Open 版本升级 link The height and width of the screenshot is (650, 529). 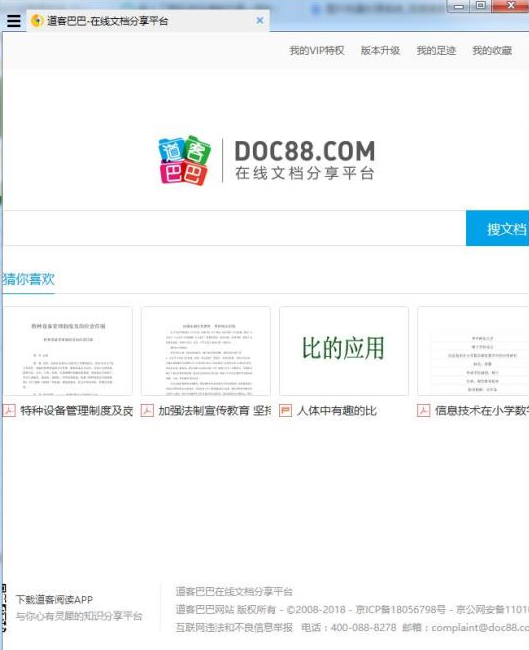(x=380, y=51)
